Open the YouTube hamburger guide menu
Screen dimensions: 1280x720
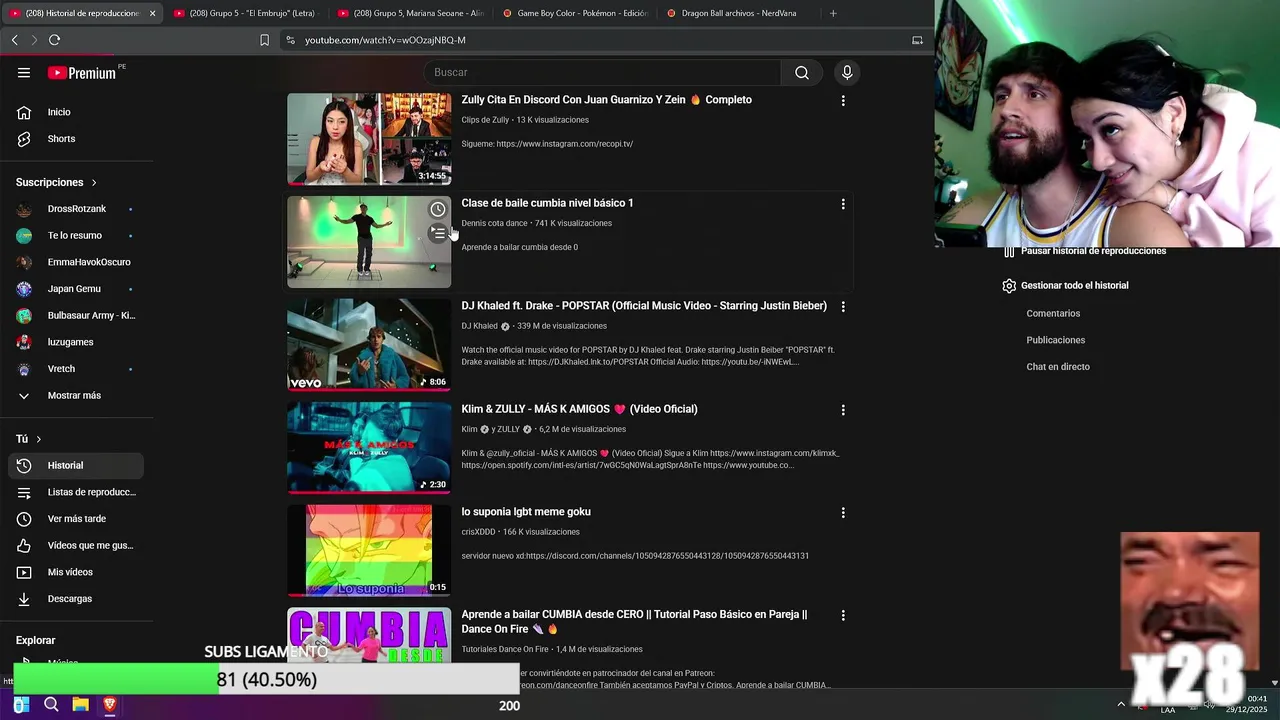24,73
